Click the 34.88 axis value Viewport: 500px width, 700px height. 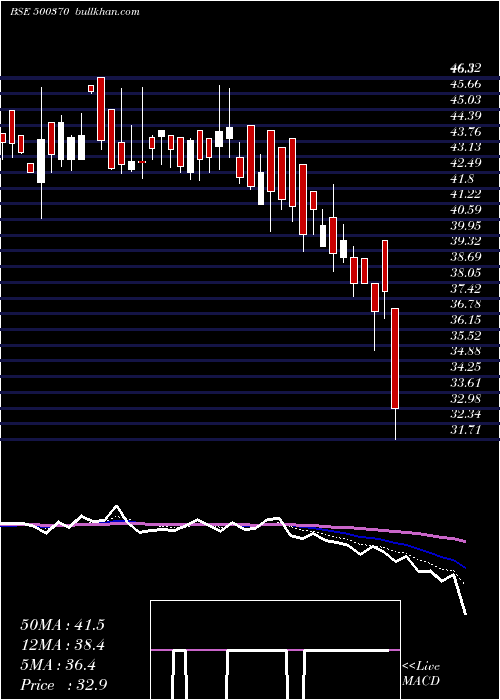tap(466, 352)
